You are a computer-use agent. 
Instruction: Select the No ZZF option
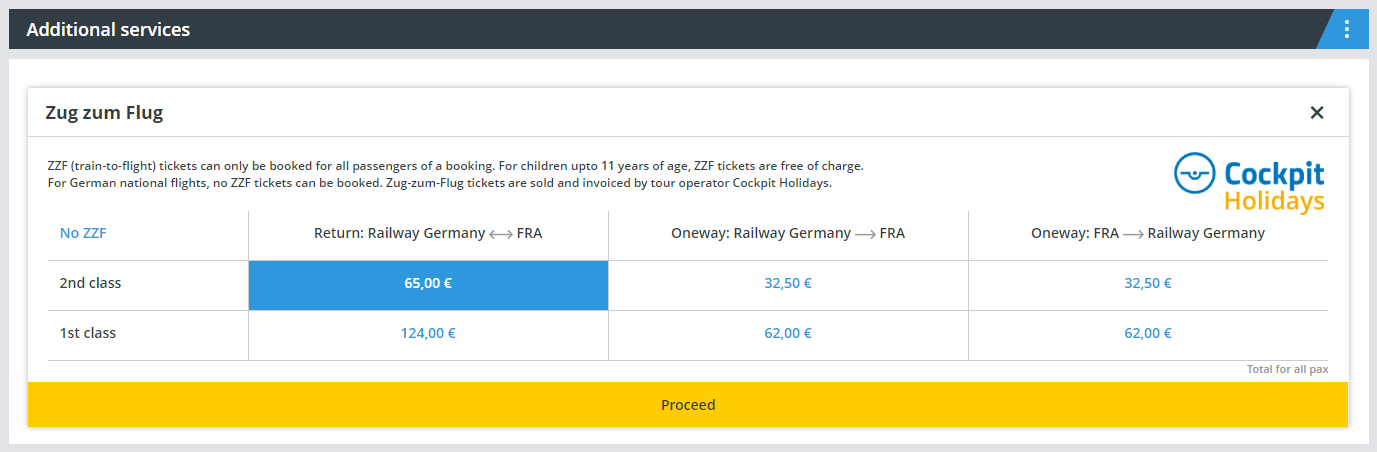[83, 233]
